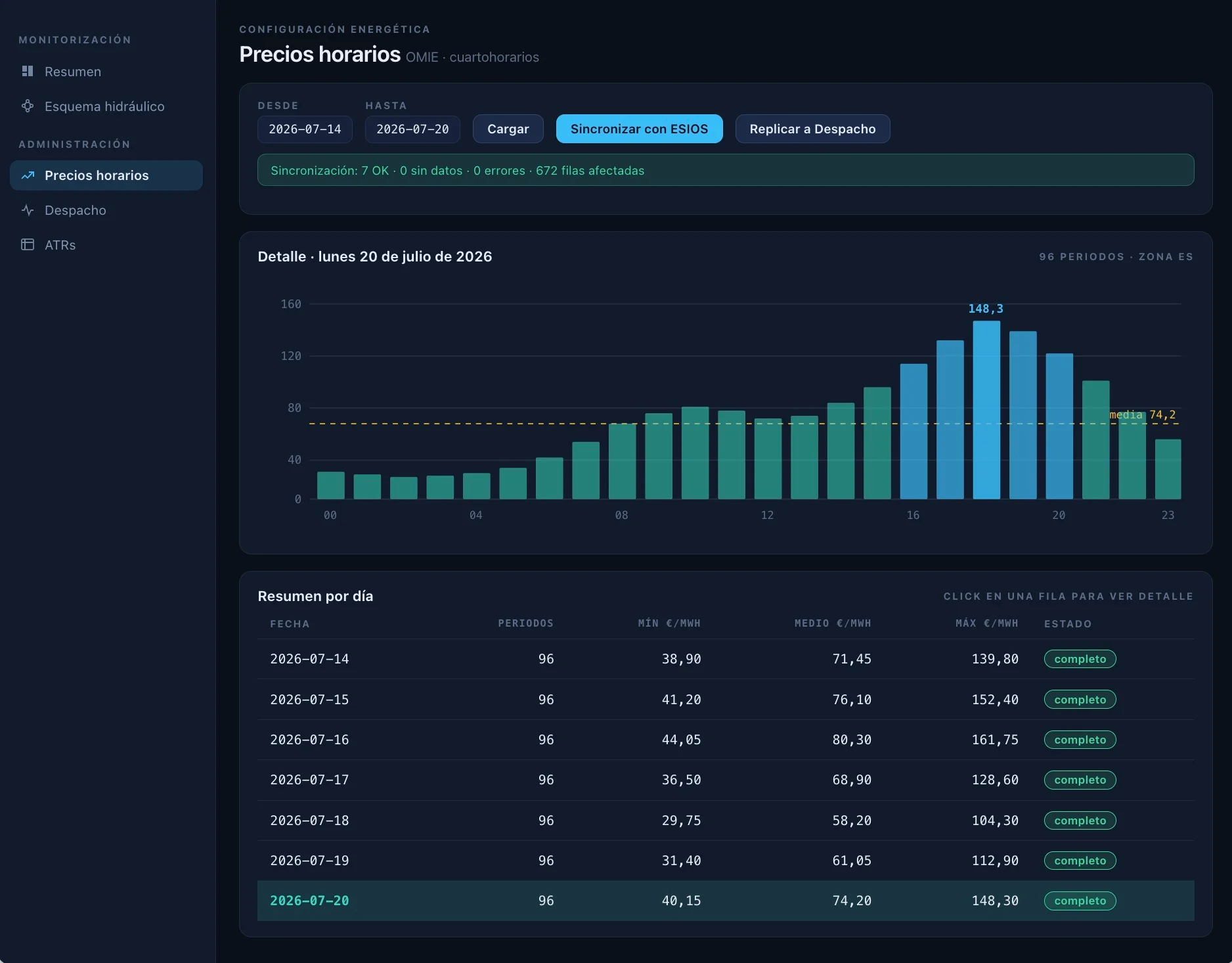Click the max value 161,75
1232x963 pixels.
pyautogui.click(x=995, y=740)
